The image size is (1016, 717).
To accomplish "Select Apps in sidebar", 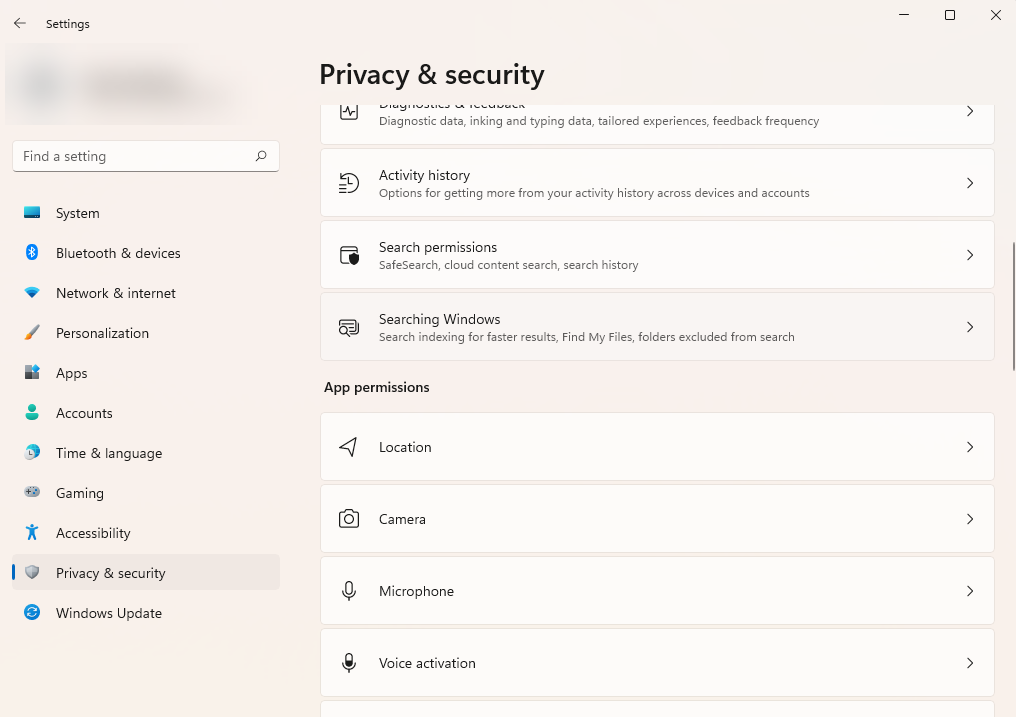I will (146, 373).
